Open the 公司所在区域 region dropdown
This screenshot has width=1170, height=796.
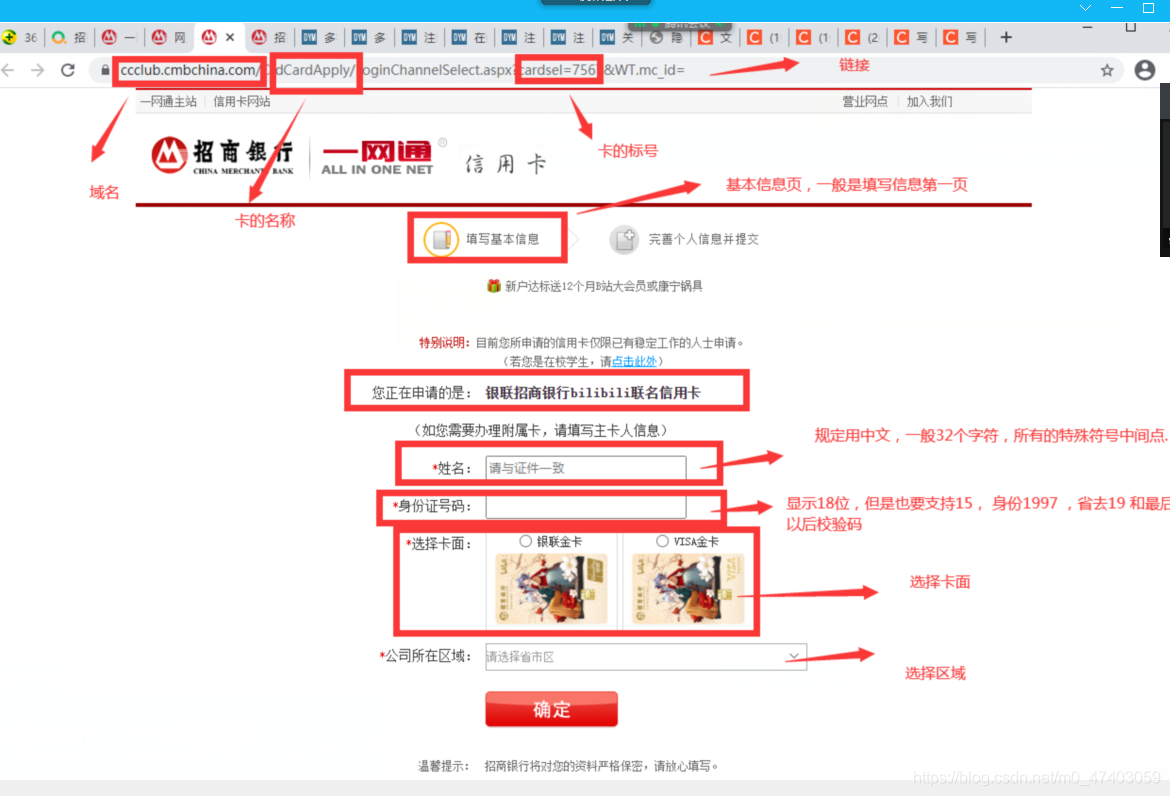646,656
